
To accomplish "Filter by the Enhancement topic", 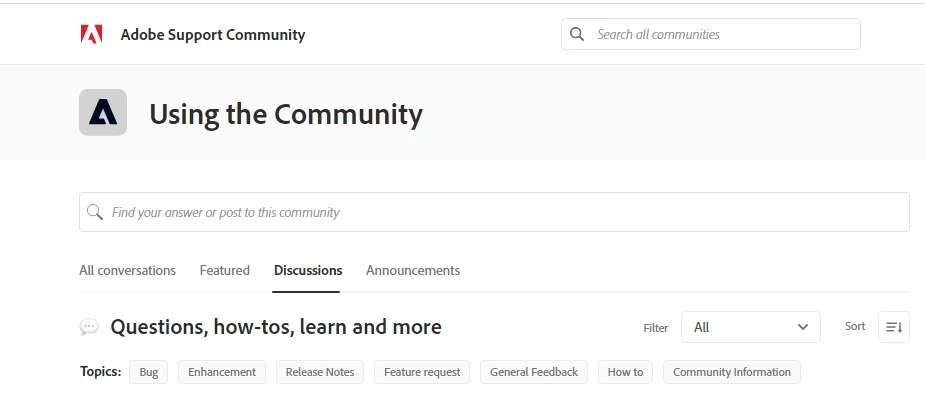I will click(x=222, y=372).
